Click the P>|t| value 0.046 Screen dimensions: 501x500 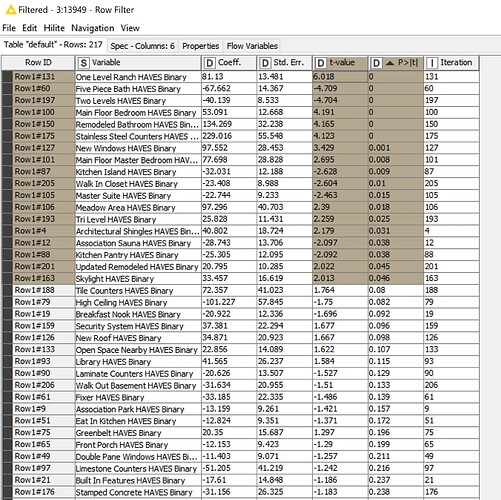point(396,278)
